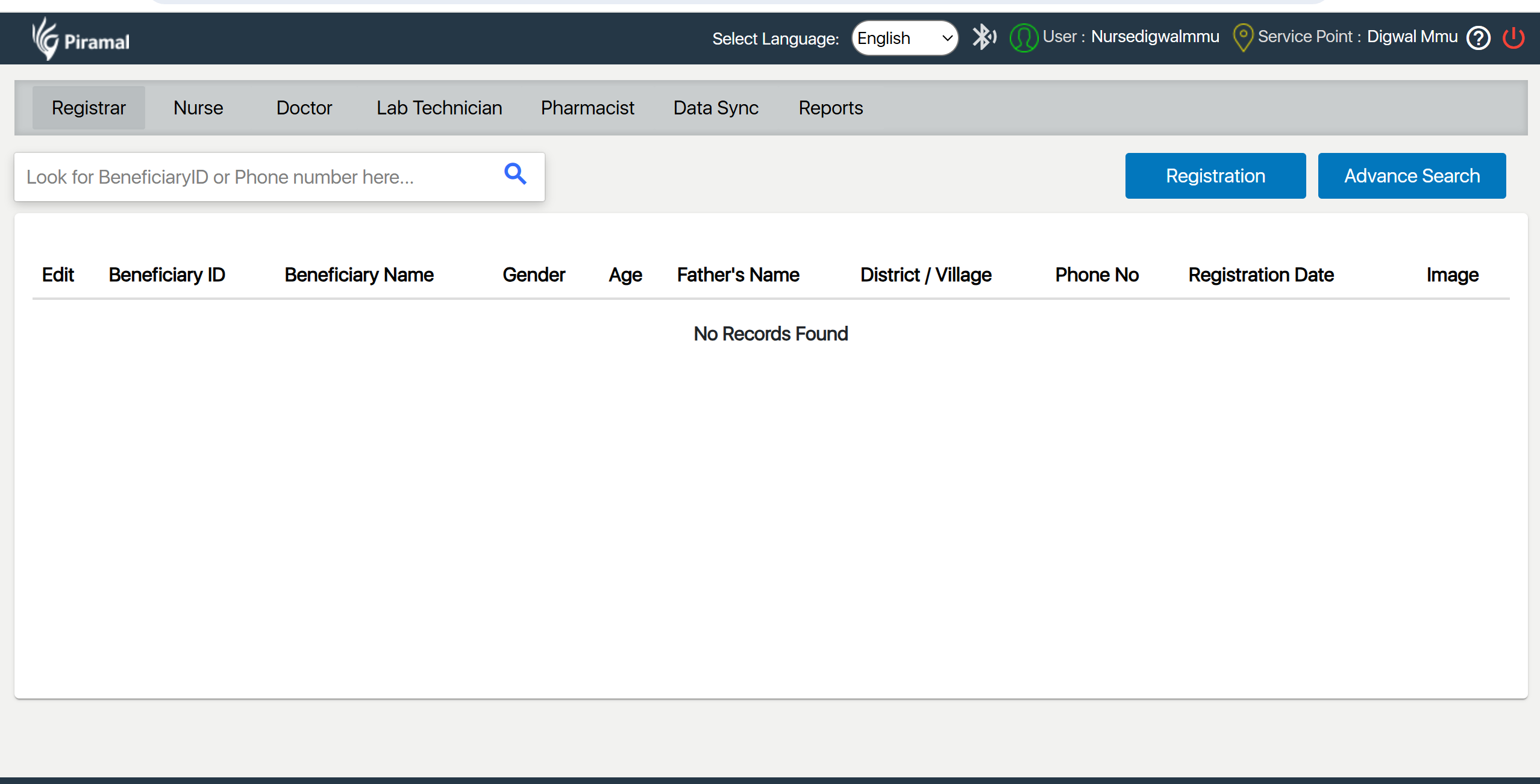Click the blue search magnifier icon
Image resolution: width=1540 pixels, height=784 pixels.
click(515, 174)
